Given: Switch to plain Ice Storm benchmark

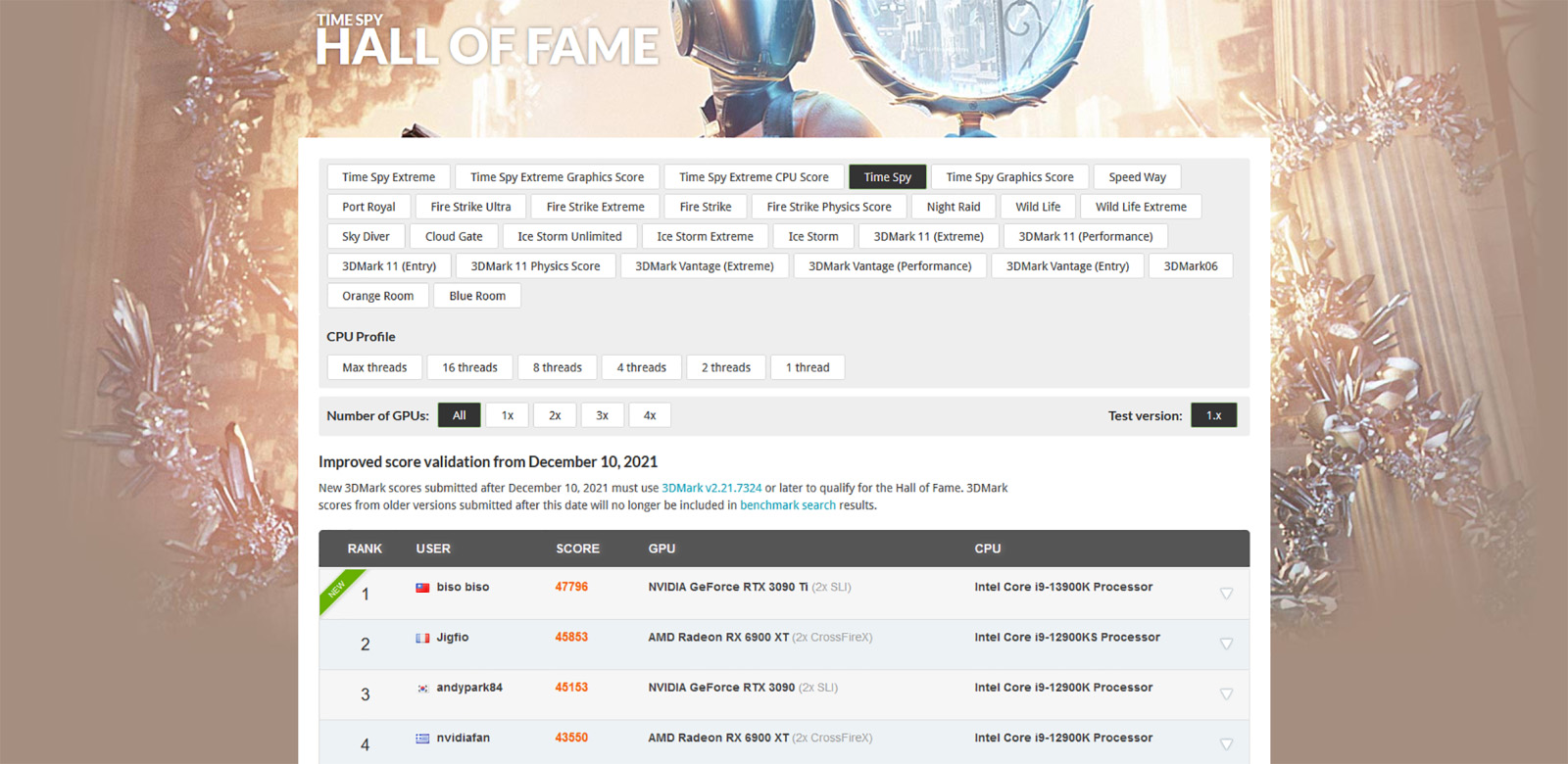Looking at the screenshot, I should [x=813, y=236].
